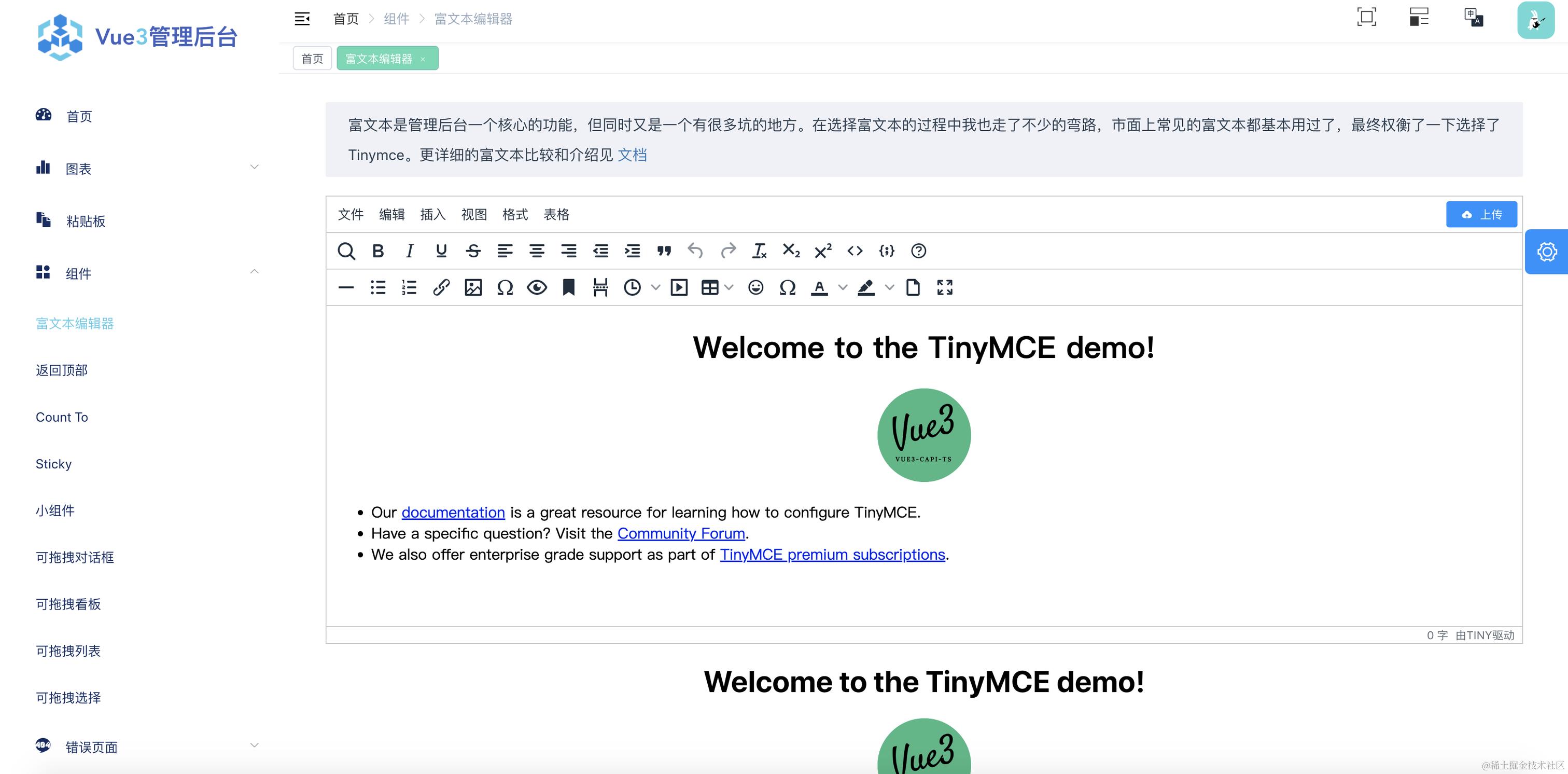
Task: Switch to the 表格 editor menu
Action: pos(556,214)
